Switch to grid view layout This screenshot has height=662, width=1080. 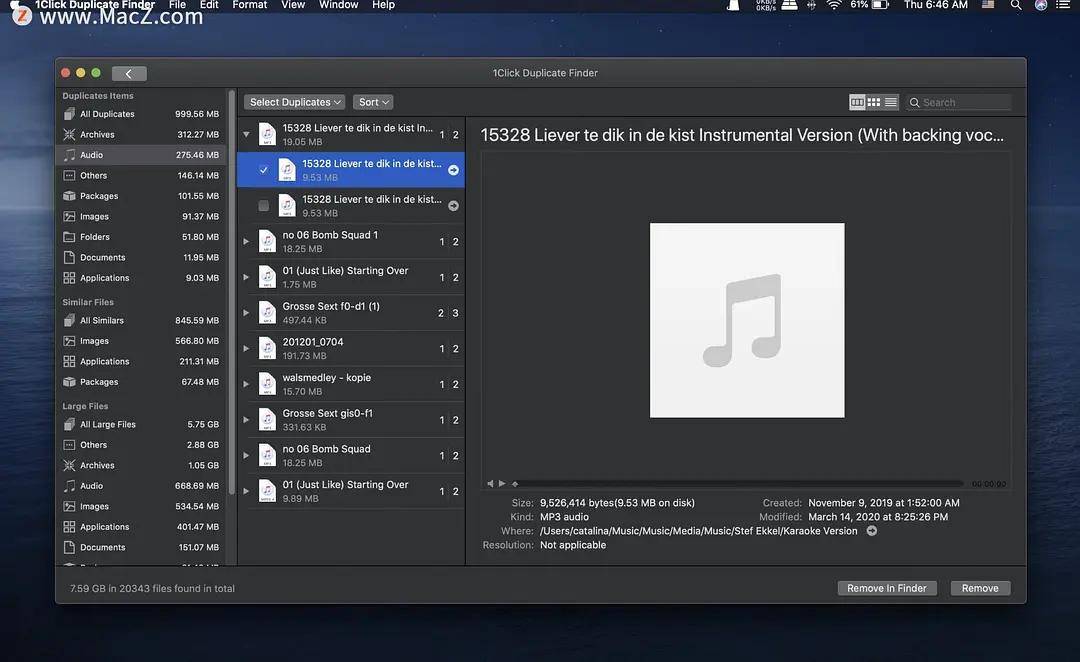pyautogui.click(x=874, y=102)
